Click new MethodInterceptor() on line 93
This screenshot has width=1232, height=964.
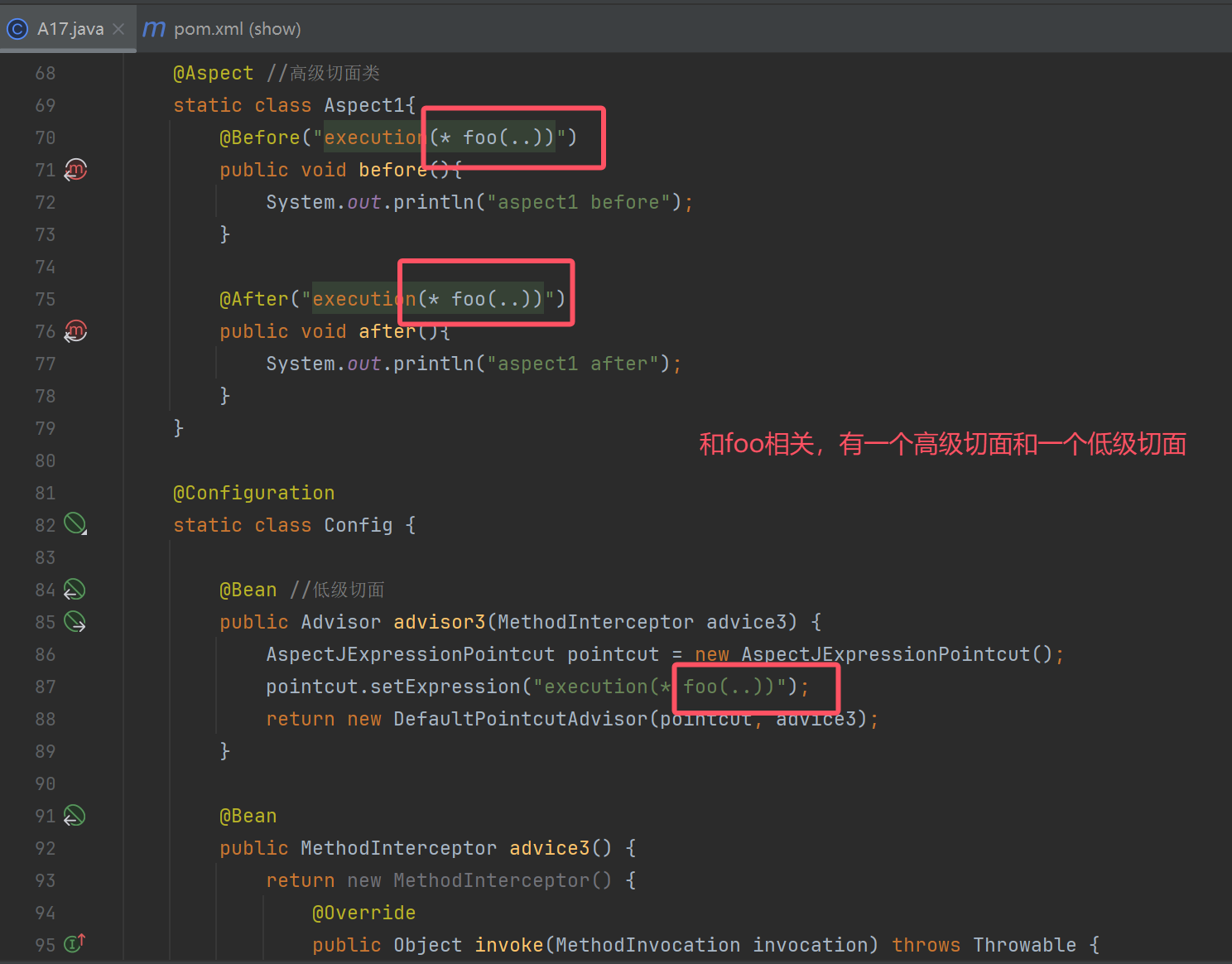[480, 880]
